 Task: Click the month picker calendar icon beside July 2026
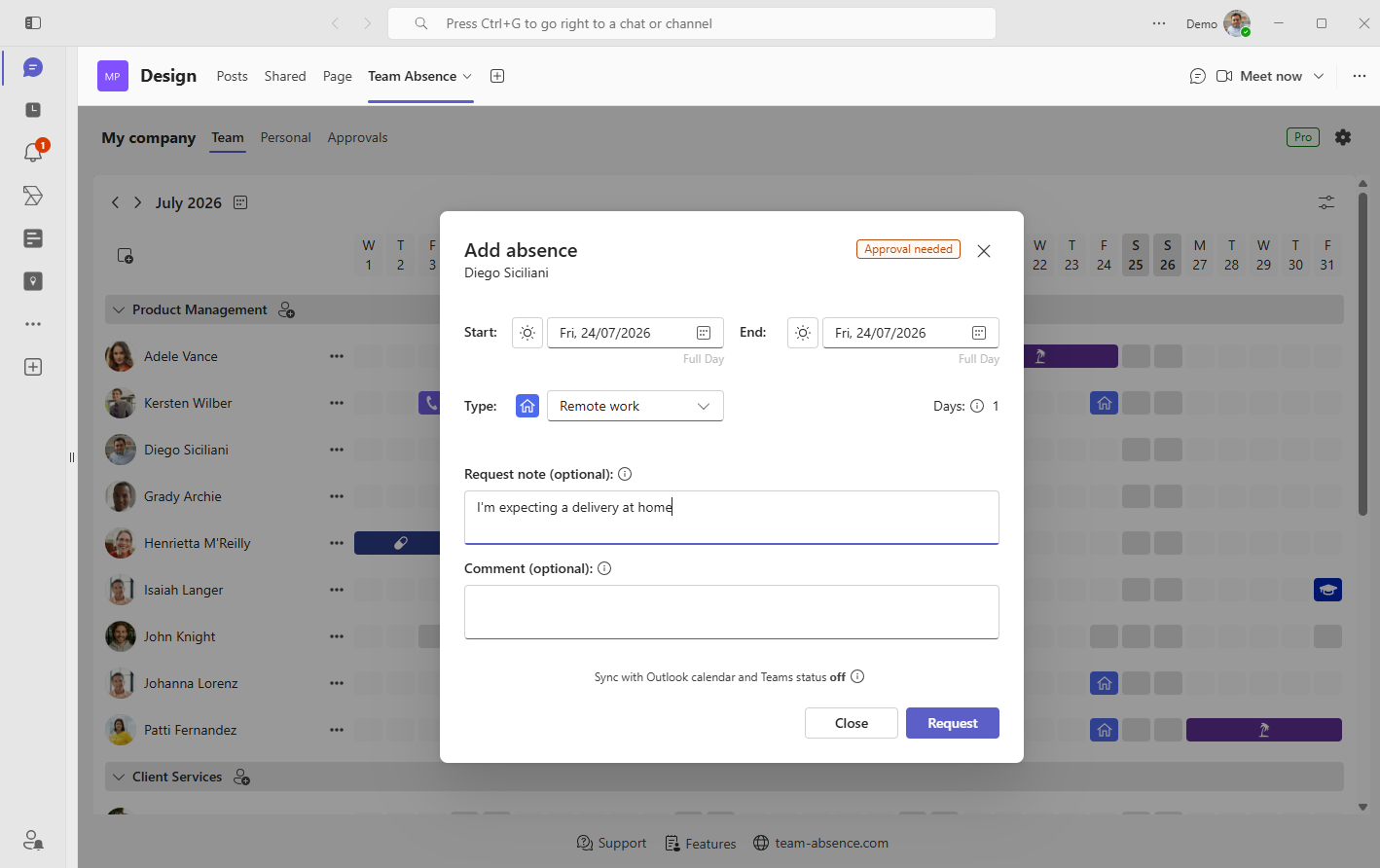pos(240,202)
